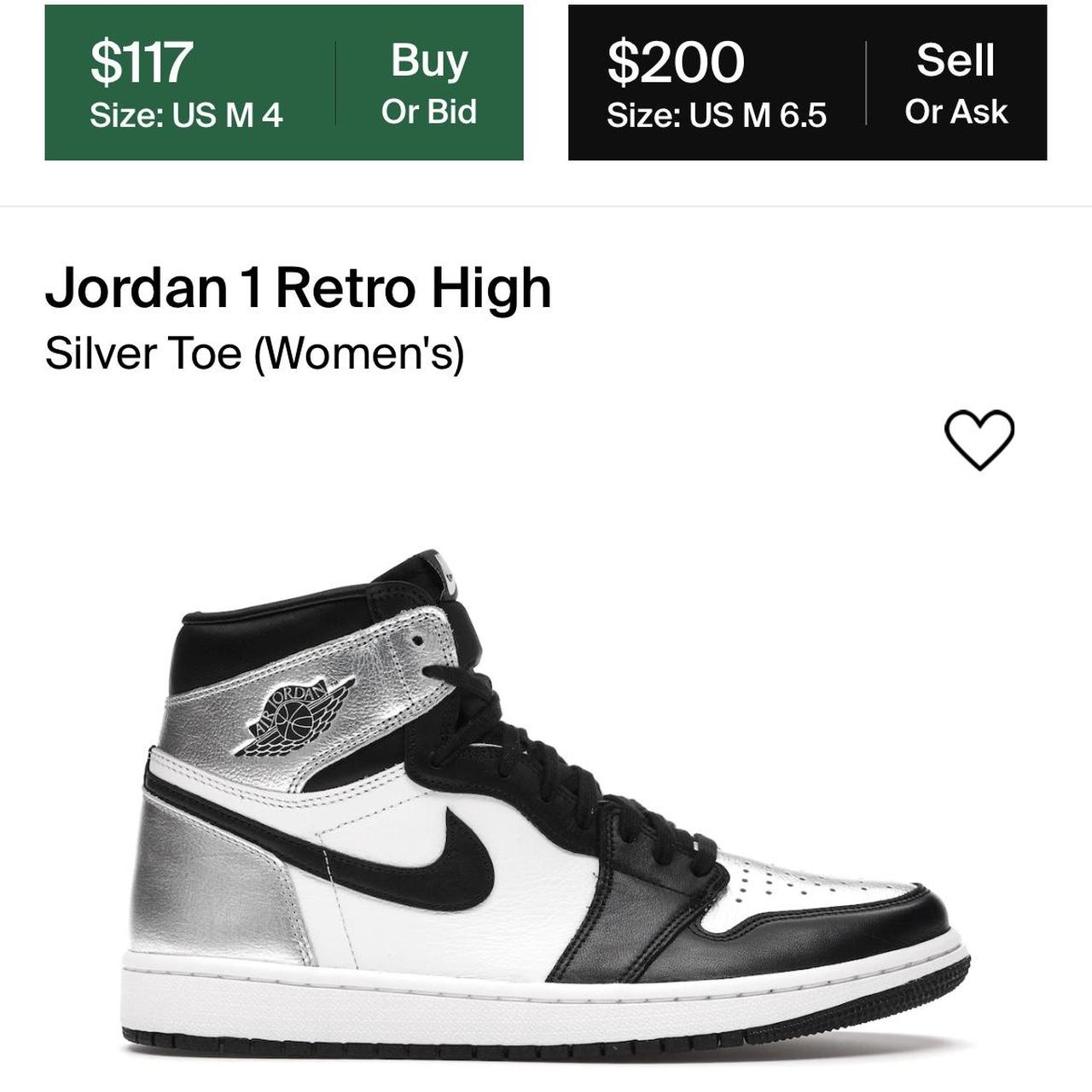This screenshot has width=1092, height=1092.
Task: Select the $117 lowest ask price
Action: [x=142, y=62]
